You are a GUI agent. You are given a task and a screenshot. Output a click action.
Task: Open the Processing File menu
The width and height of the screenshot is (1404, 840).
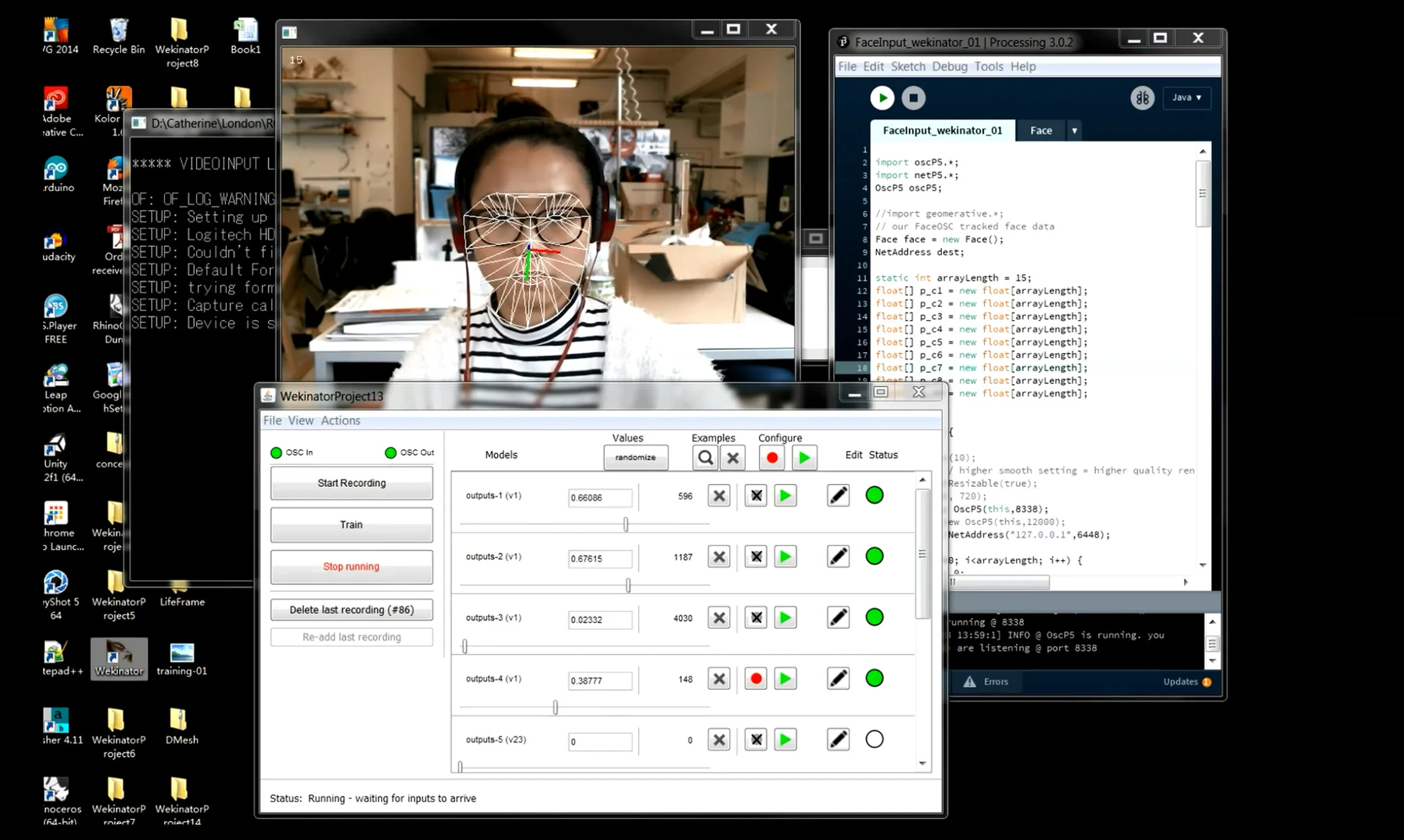click(x=847, y=66)
